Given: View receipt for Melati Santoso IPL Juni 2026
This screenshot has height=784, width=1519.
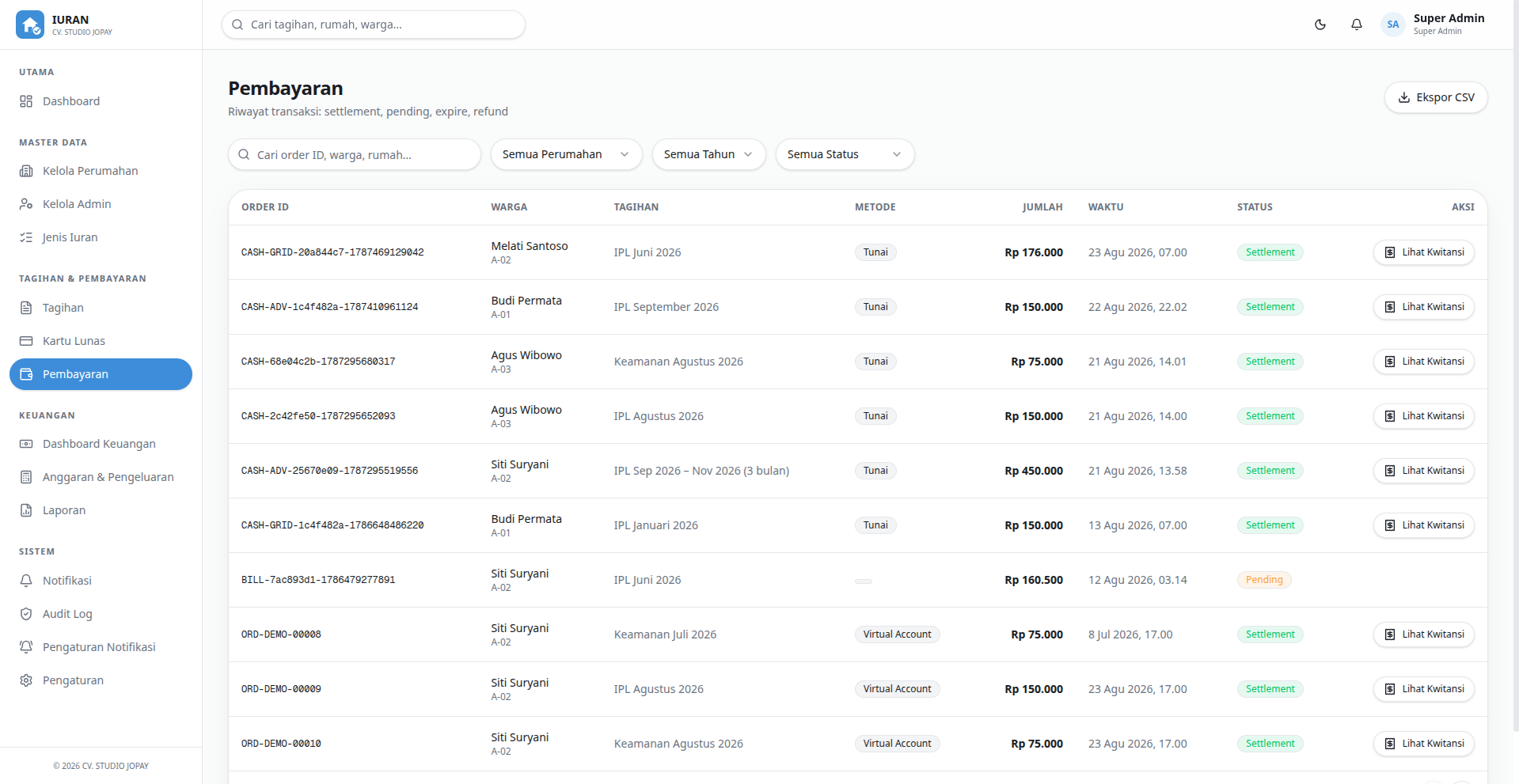Looking at the screenshot, I should (x=1423, y=252).
